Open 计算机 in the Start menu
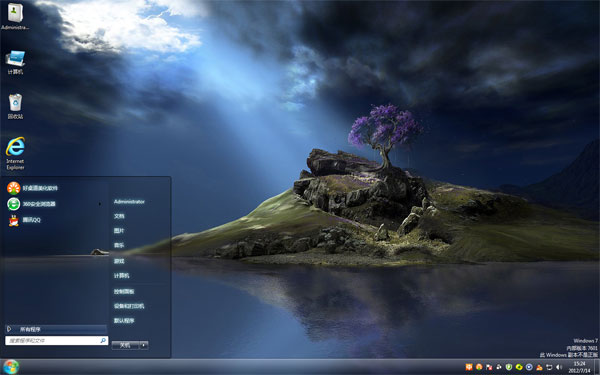This screenshot has width=600, height=375. [121, 276]
